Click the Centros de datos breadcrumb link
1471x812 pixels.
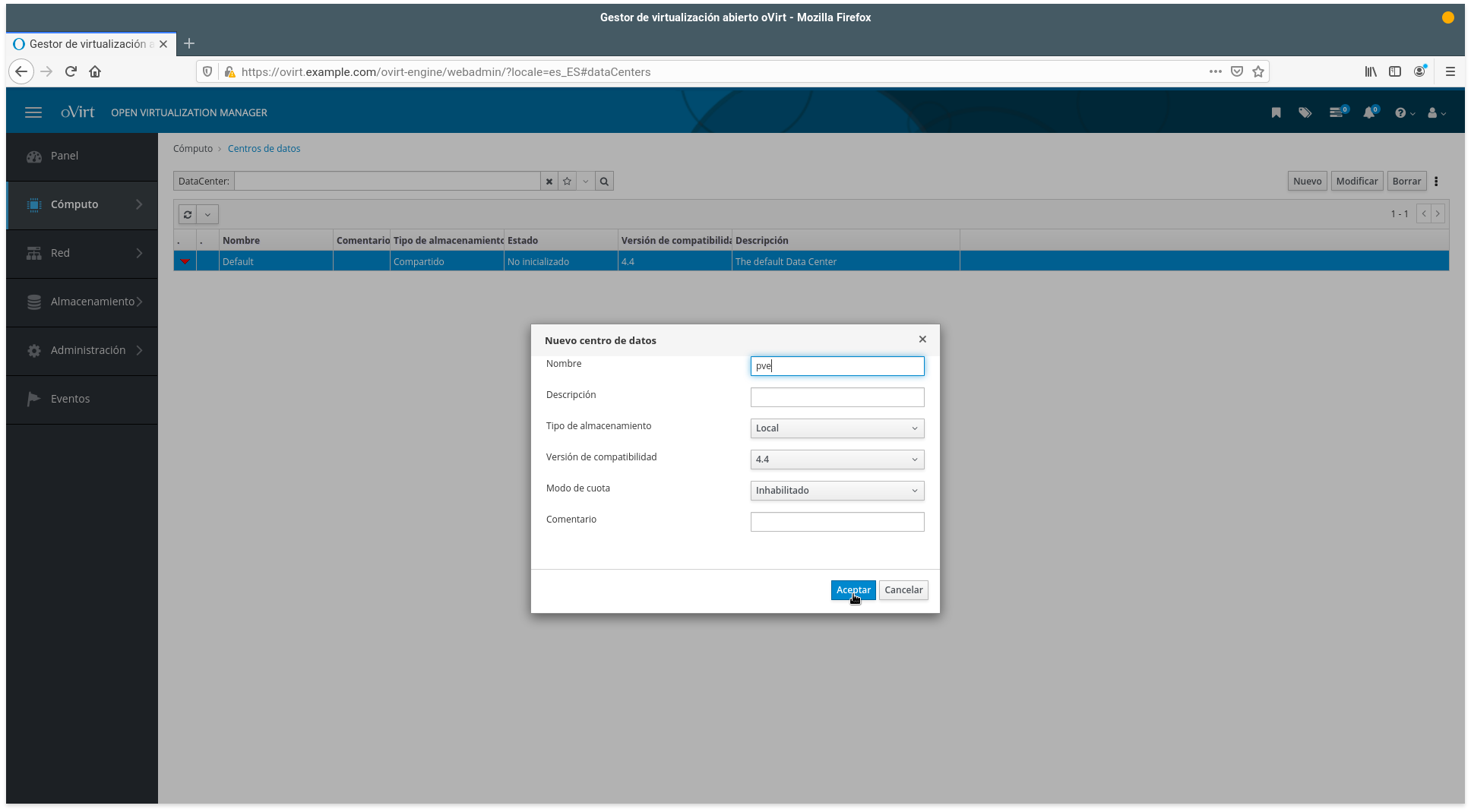click(x=264, y=149)
